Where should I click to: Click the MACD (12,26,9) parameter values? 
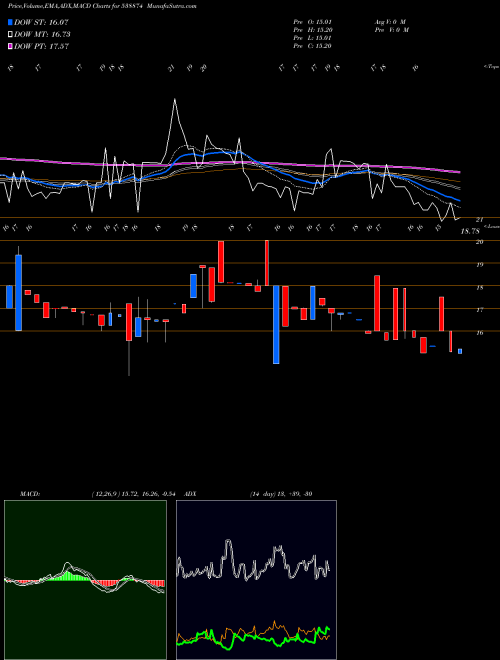136,494
